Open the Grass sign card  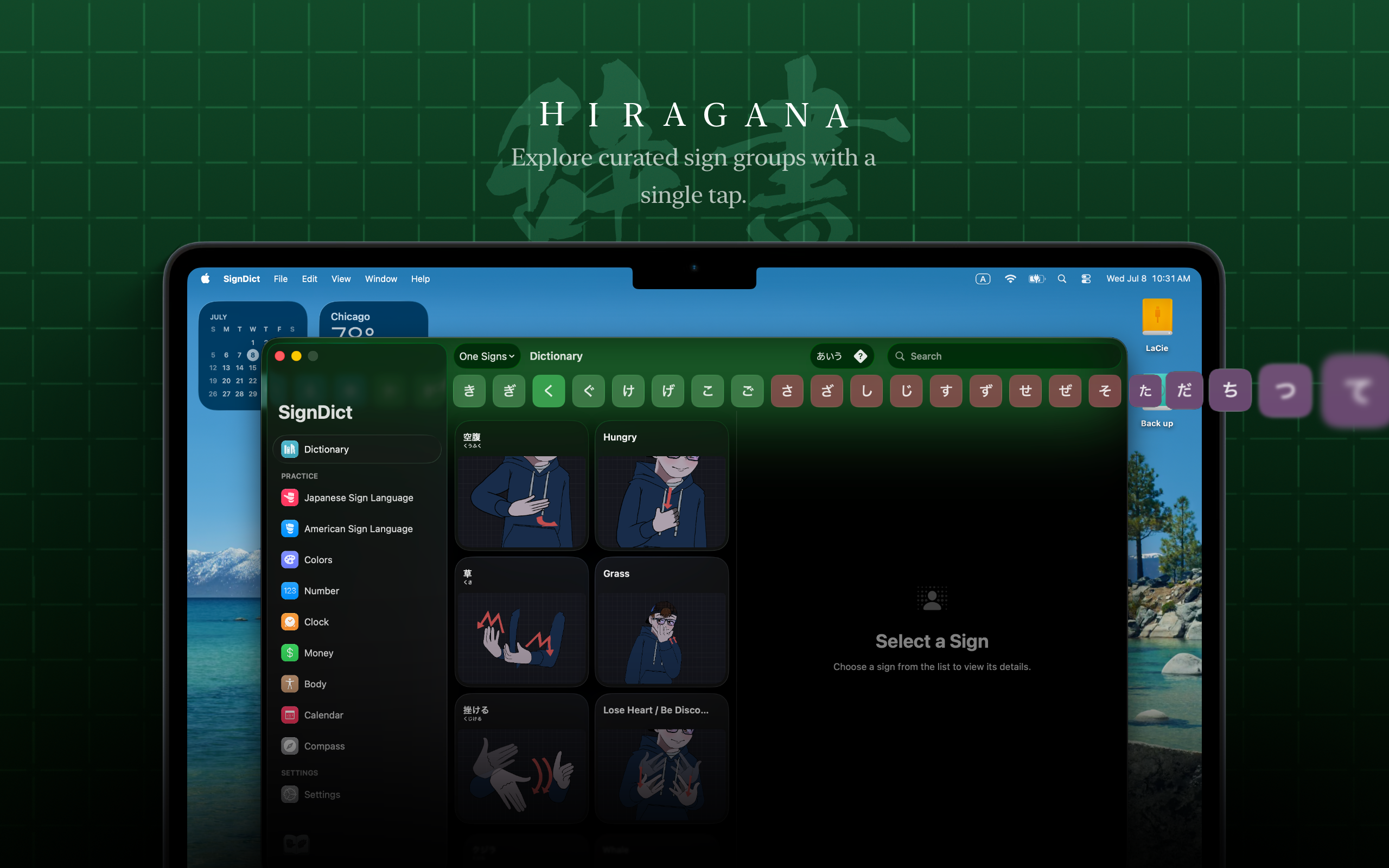[x=662, y=622]
